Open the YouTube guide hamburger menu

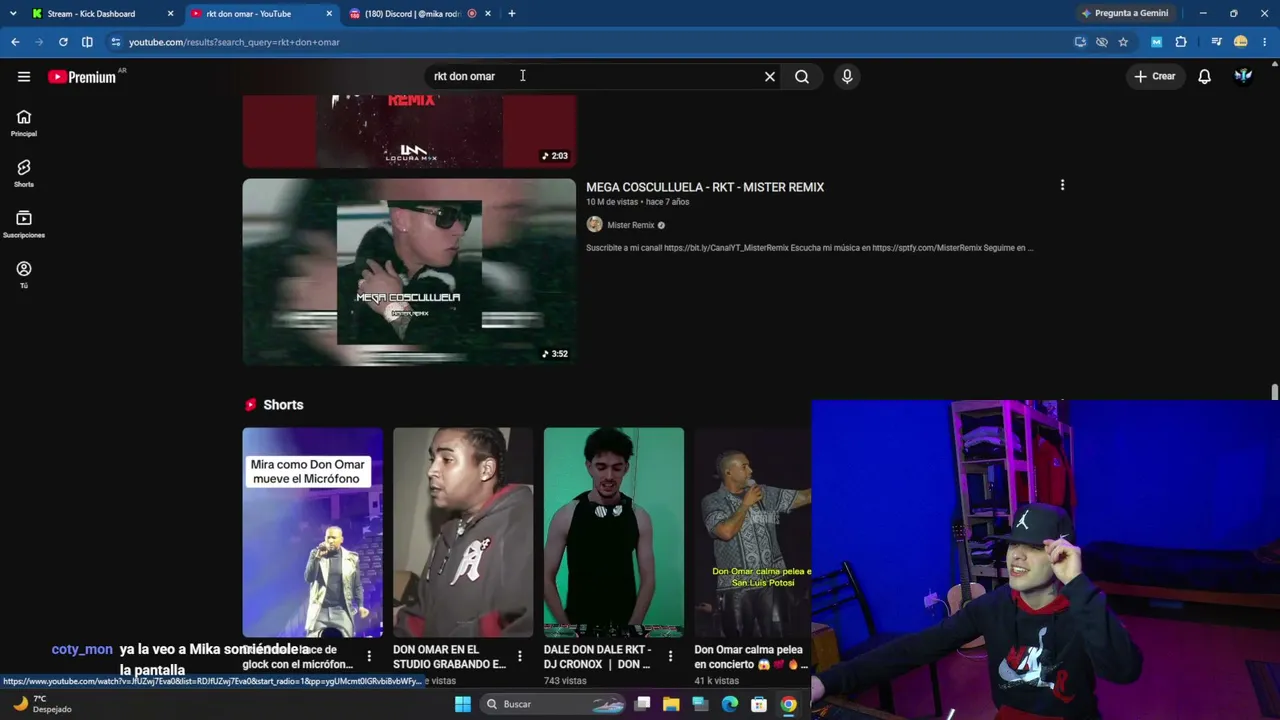tap(24, 76)
